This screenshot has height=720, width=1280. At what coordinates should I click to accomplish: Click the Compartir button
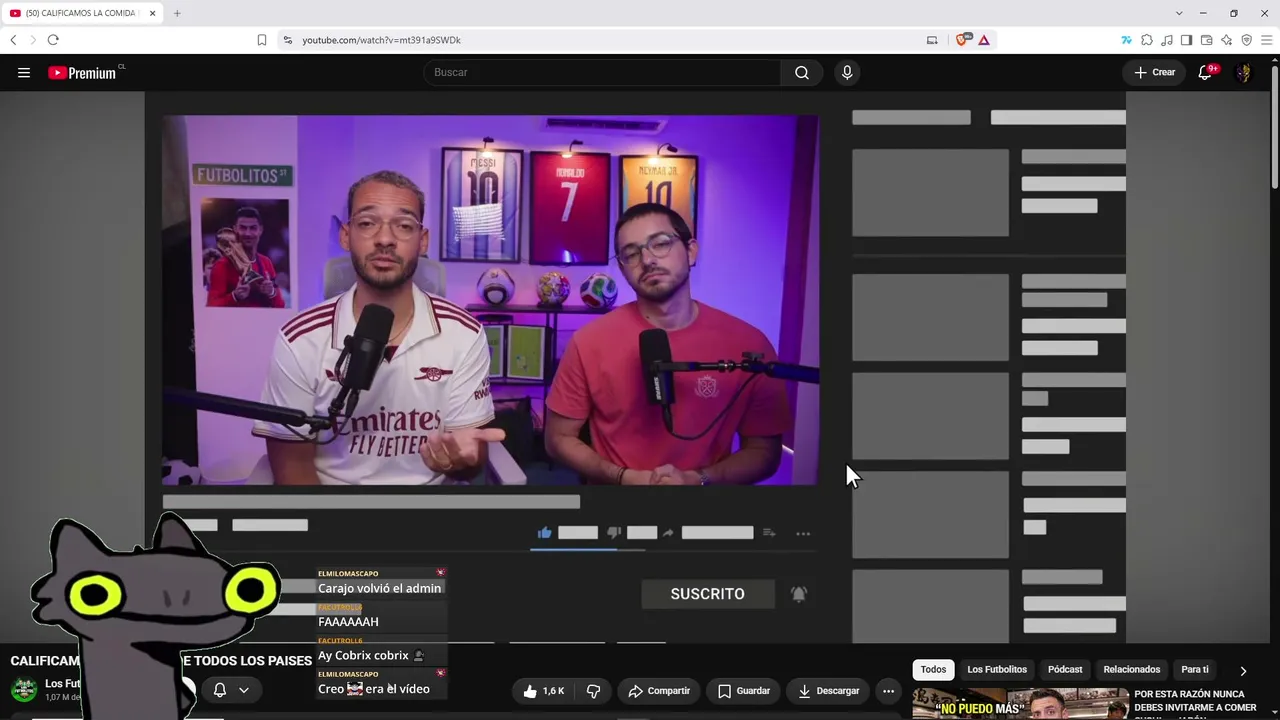659,690
